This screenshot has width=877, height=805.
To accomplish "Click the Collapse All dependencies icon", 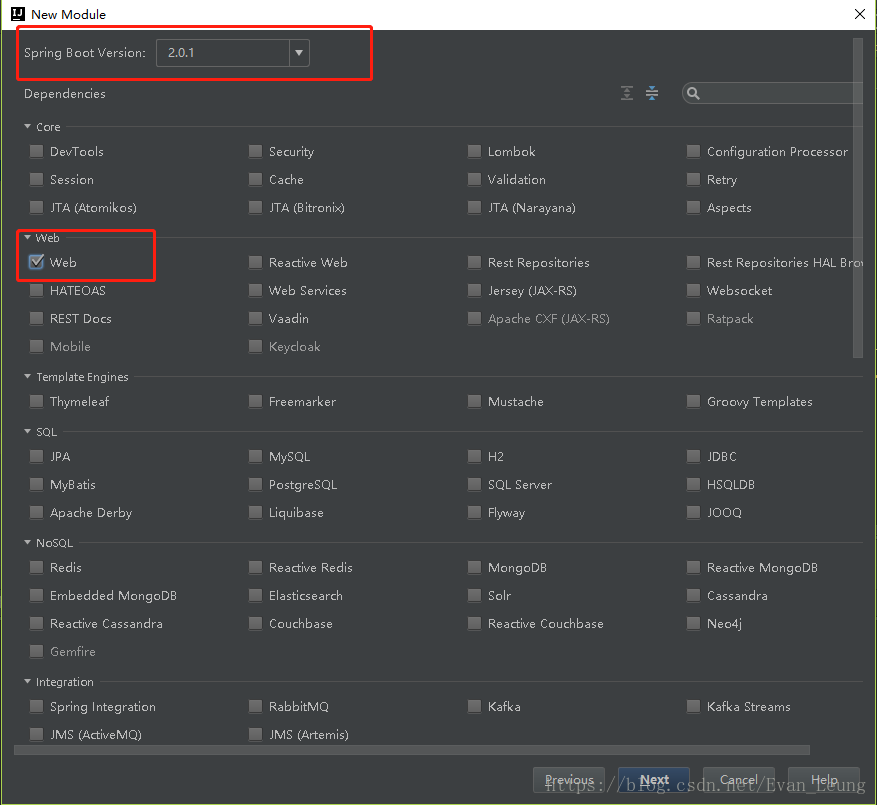I will point(652,93).
